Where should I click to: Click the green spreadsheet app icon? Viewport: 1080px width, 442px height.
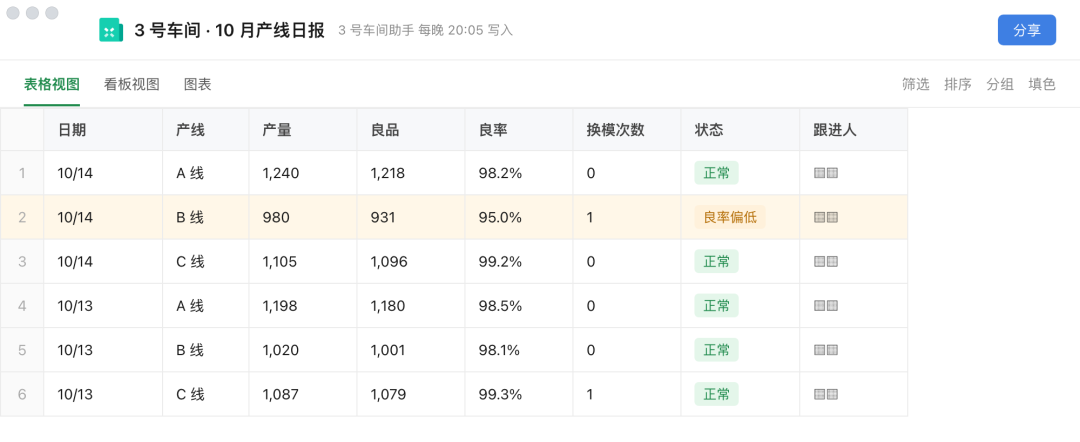coord(111,30)
